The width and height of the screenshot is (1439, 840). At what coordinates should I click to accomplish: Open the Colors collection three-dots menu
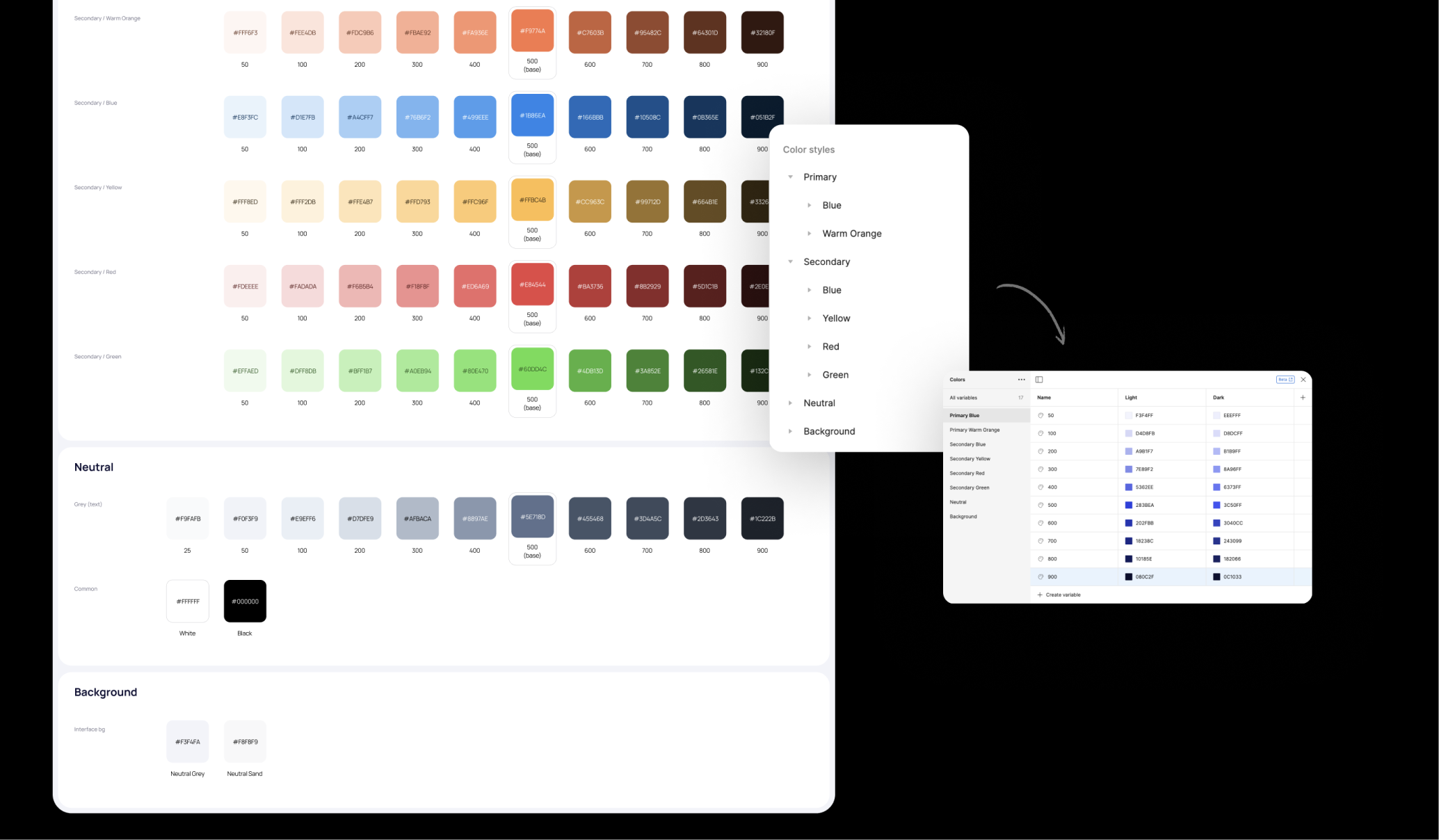tap(1021, 380)
